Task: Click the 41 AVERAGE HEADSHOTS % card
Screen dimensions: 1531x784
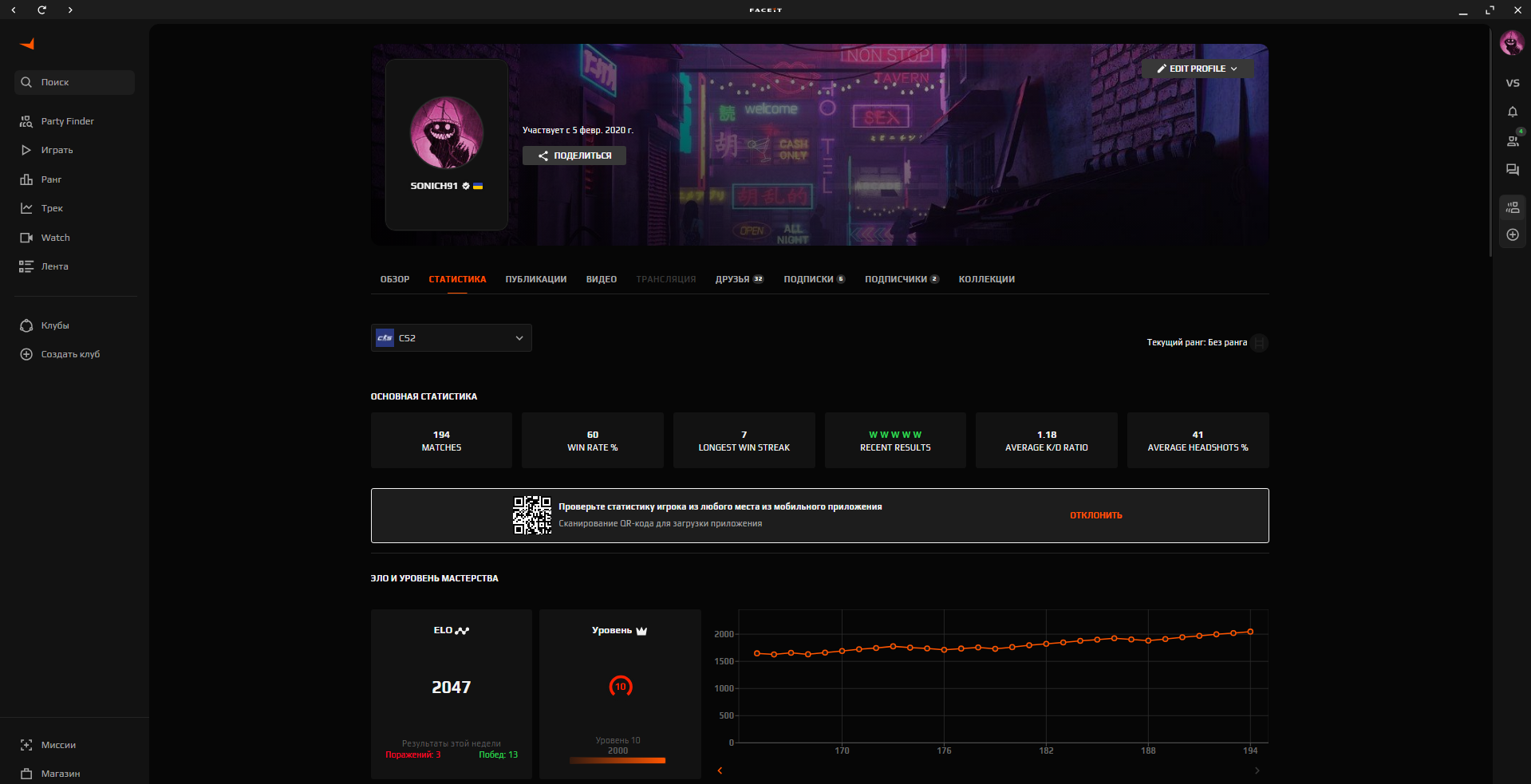Action: [x=1198, y=440]
